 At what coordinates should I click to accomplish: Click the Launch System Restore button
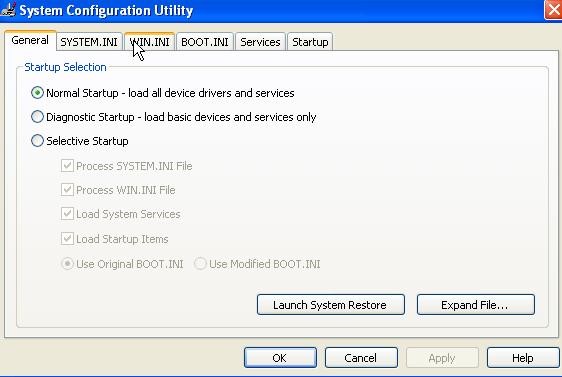[331, 305]
